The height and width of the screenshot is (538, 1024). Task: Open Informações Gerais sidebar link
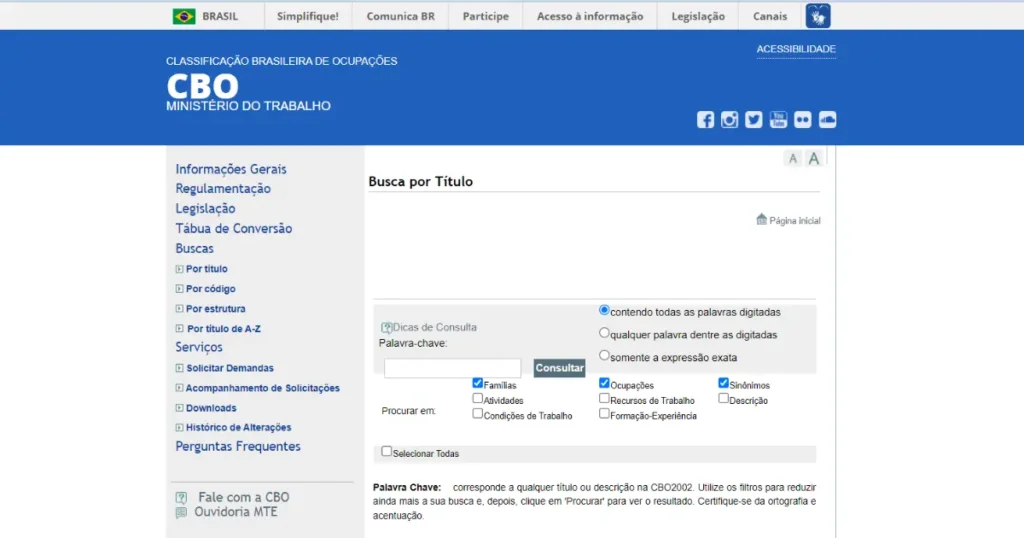231,169
